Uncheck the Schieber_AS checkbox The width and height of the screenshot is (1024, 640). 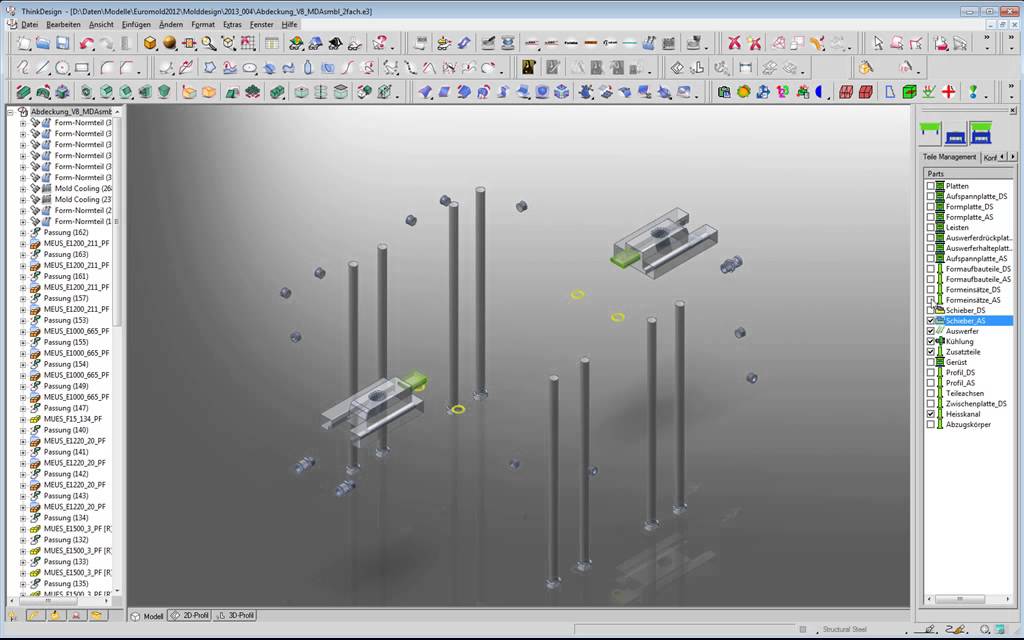pyautogui.click(x=931, y=321)
